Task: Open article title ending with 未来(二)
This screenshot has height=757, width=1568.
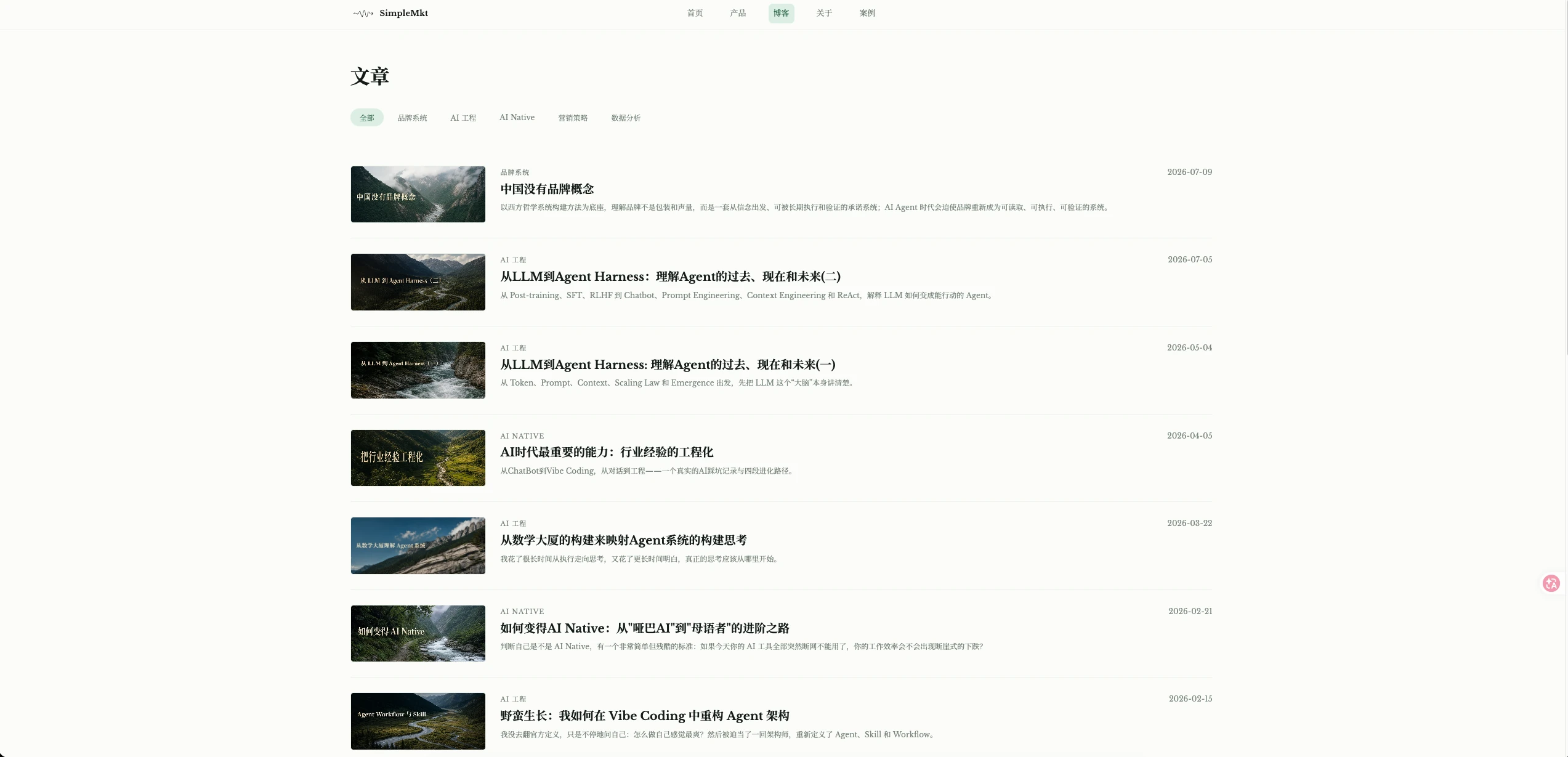Action: pos(670,277)
